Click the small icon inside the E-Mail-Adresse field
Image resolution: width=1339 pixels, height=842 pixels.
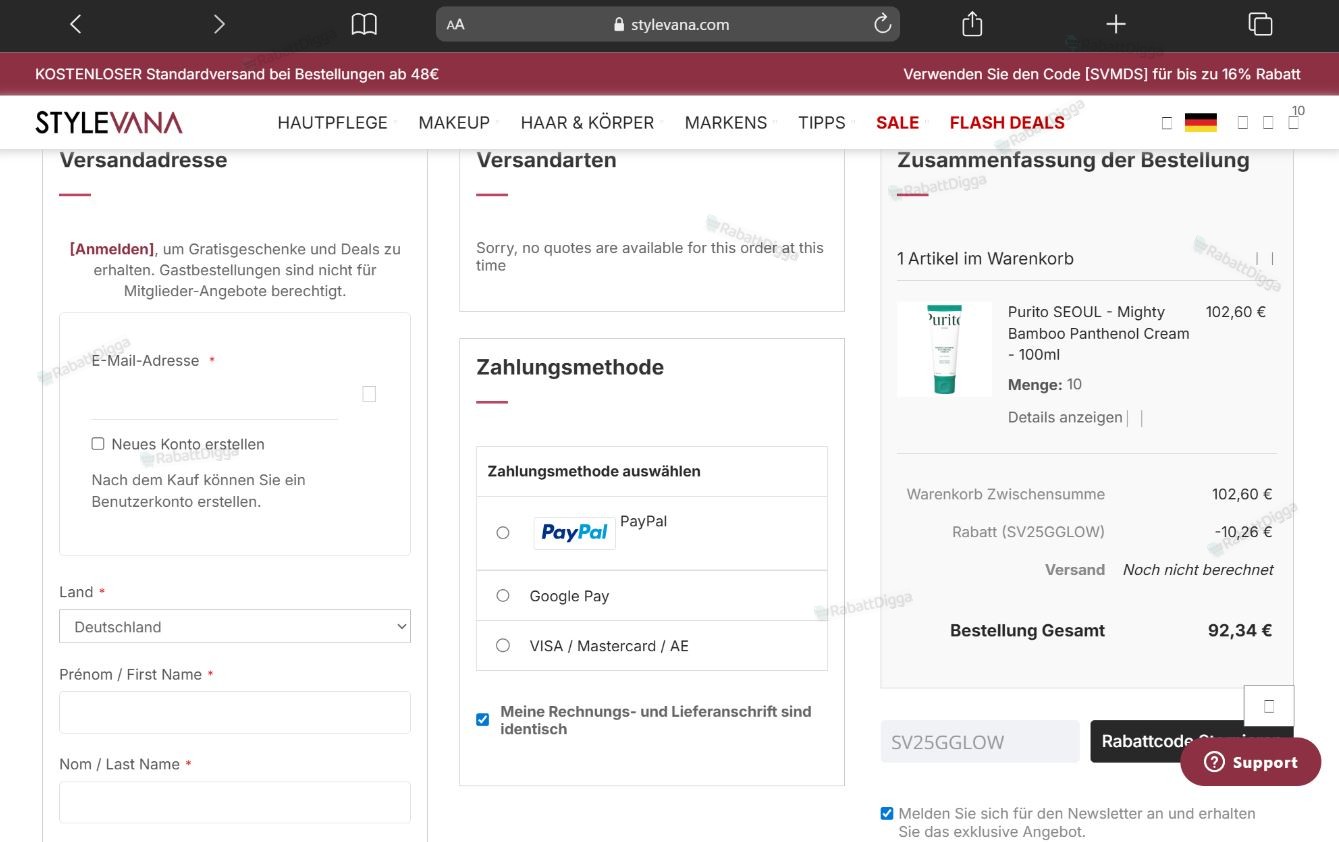pos(369,394)
